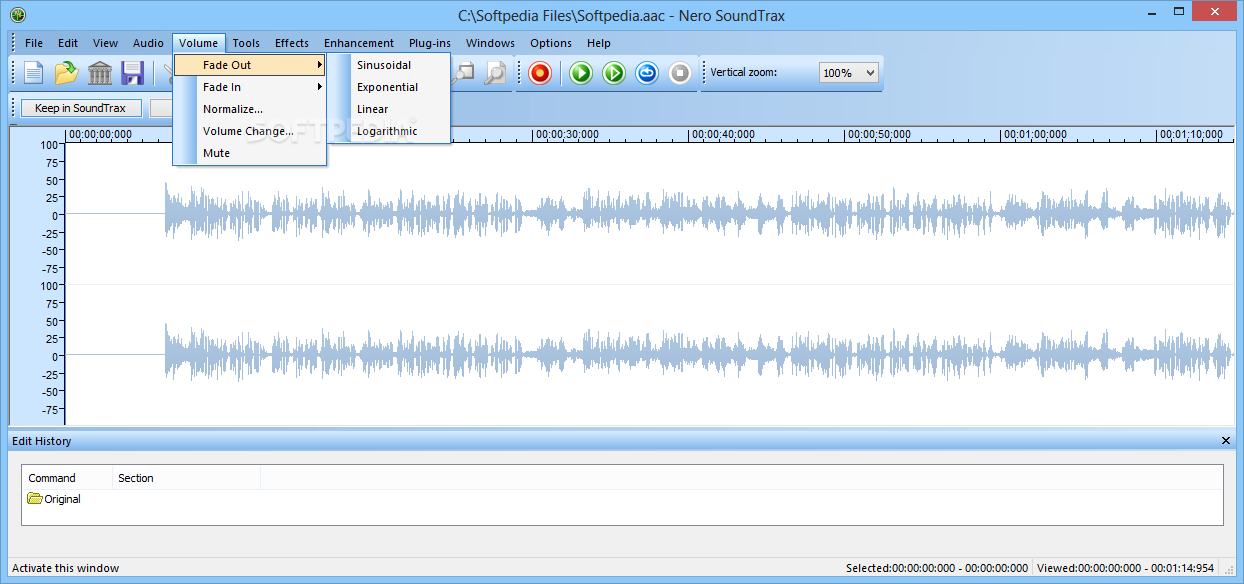1244x584 pixels.
Task: Expand the Fade In submenu
Action: point(250,87)
